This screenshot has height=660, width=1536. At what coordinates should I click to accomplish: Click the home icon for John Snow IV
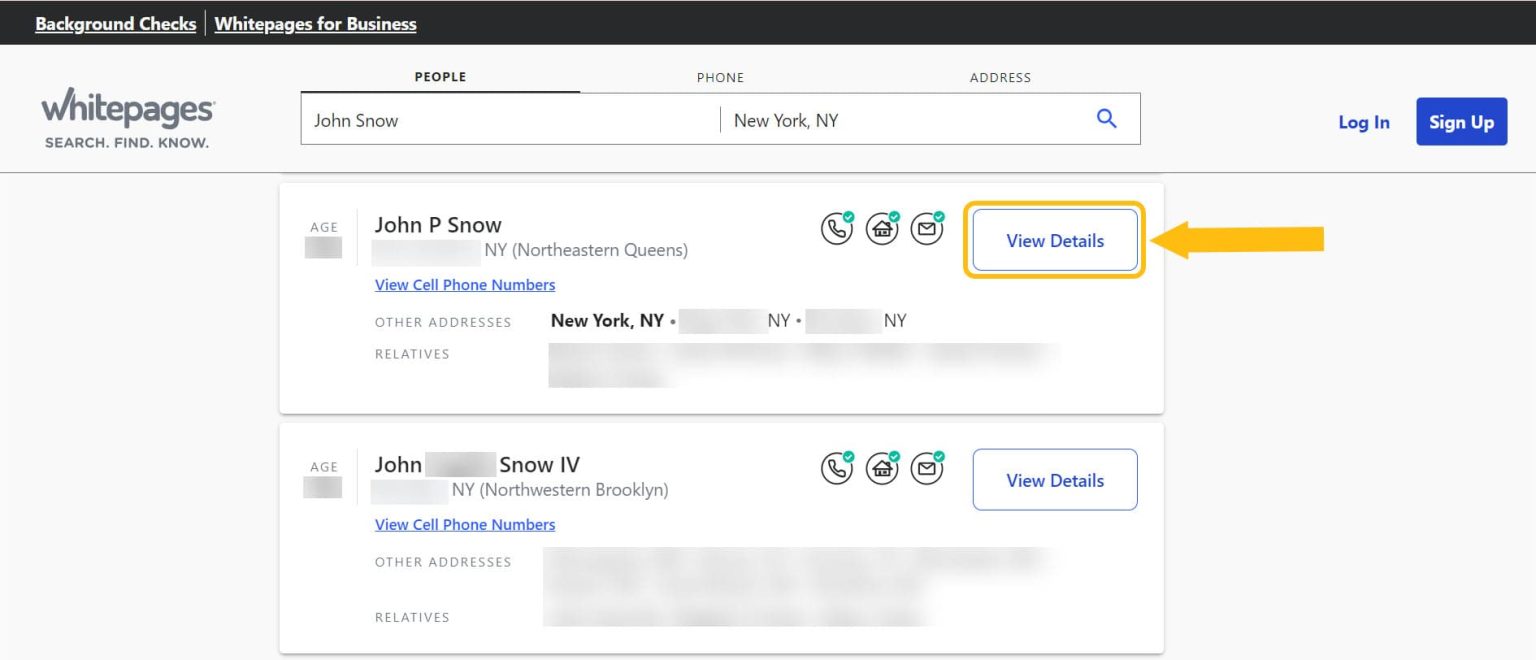click(882, 467)
